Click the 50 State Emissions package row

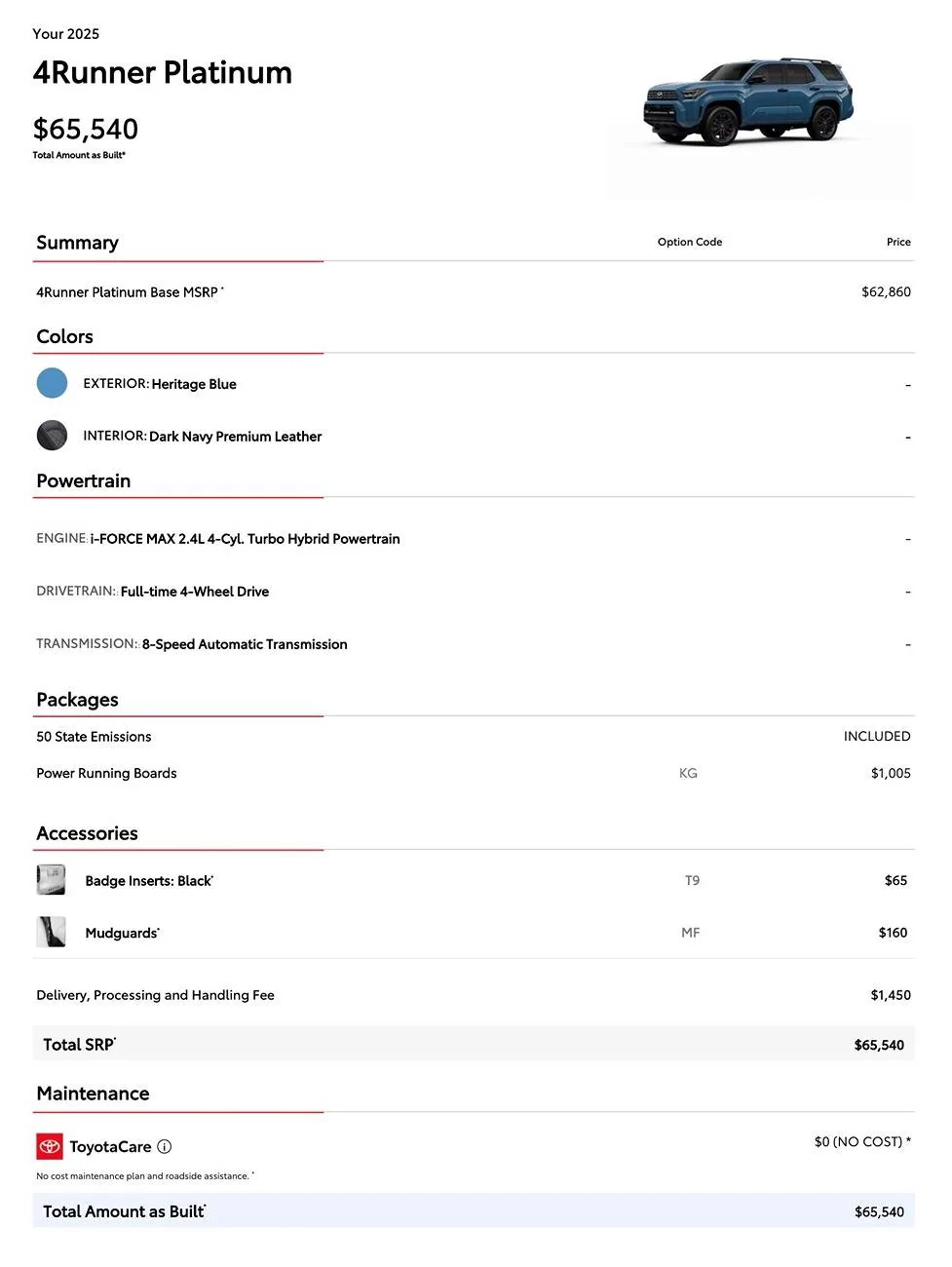[x=94, y=737]
